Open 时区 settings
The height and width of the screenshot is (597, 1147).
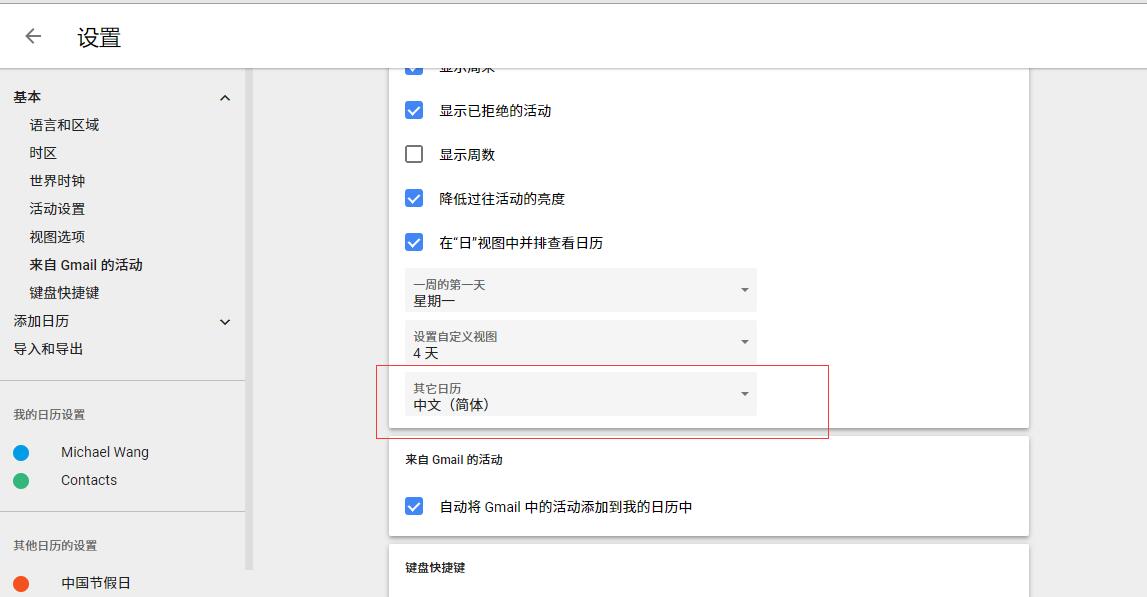[x=42, y=152]
